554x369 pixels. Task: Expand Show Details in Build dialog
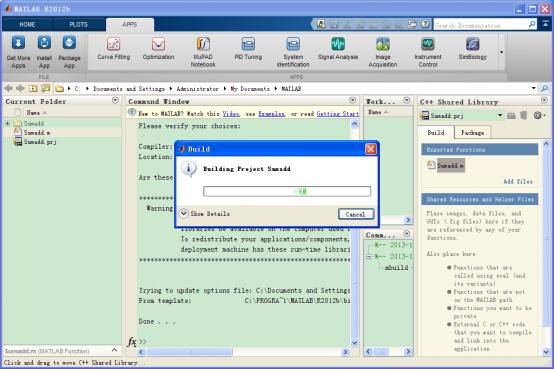[x=205, y=214]
